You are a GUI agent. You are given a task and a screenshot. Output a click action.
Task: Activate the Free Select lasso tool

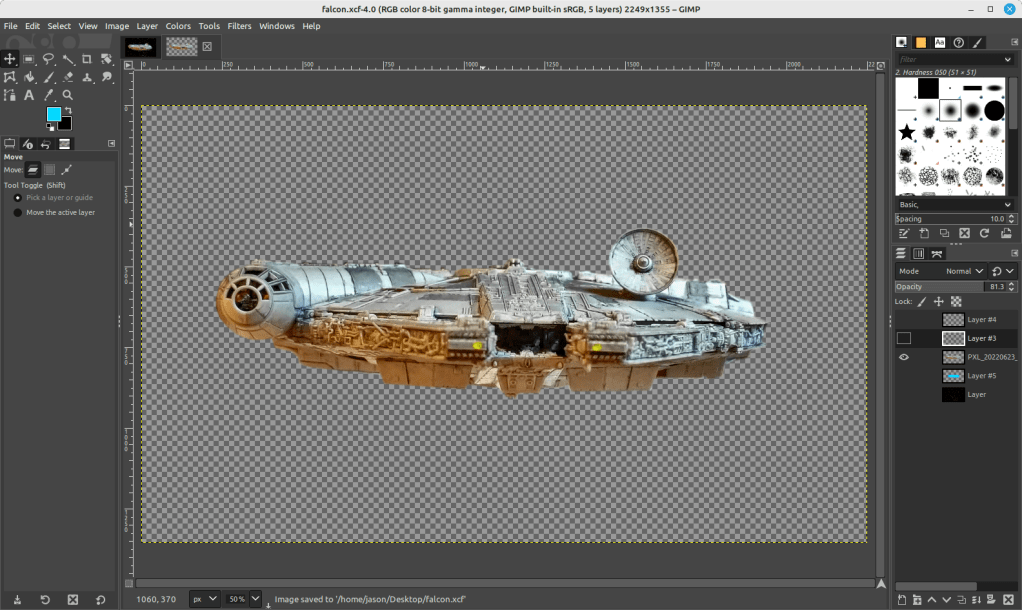coord(48,59)
